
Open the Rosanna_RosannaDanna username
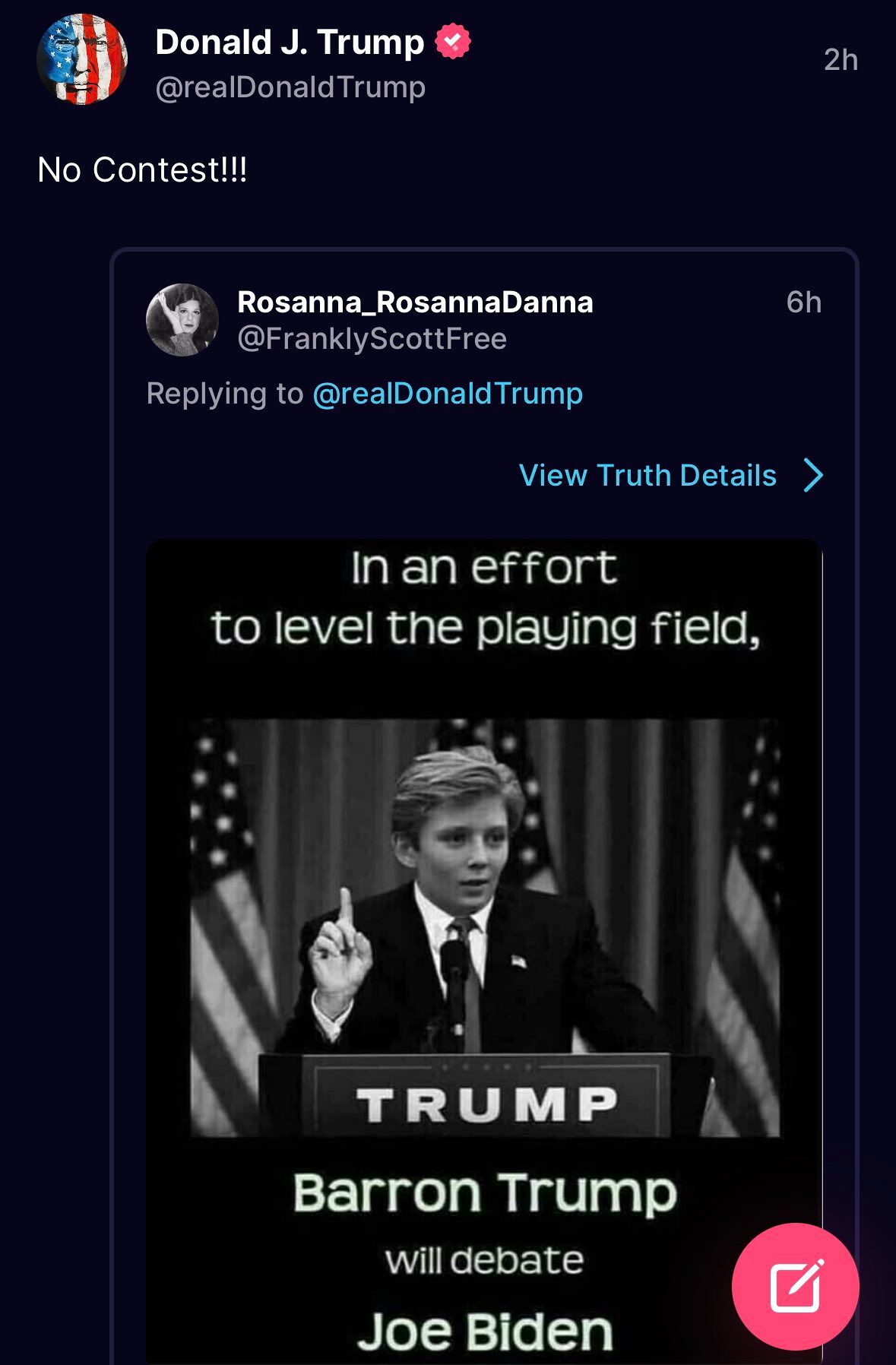pyautogui.click(x=415, y=302)
